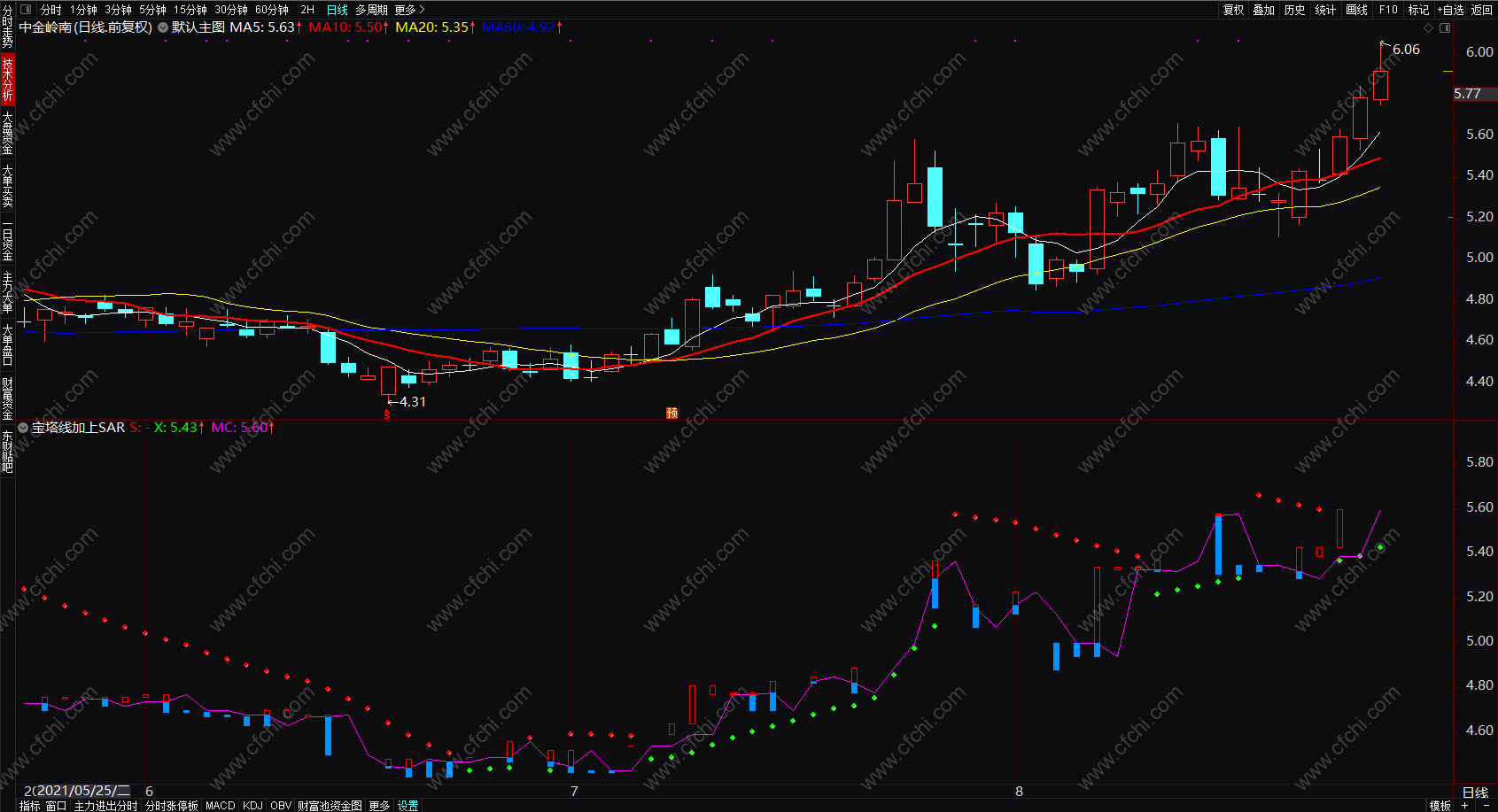
Task: Open the 默认主图 dropdown arrow
Action: 162,27
